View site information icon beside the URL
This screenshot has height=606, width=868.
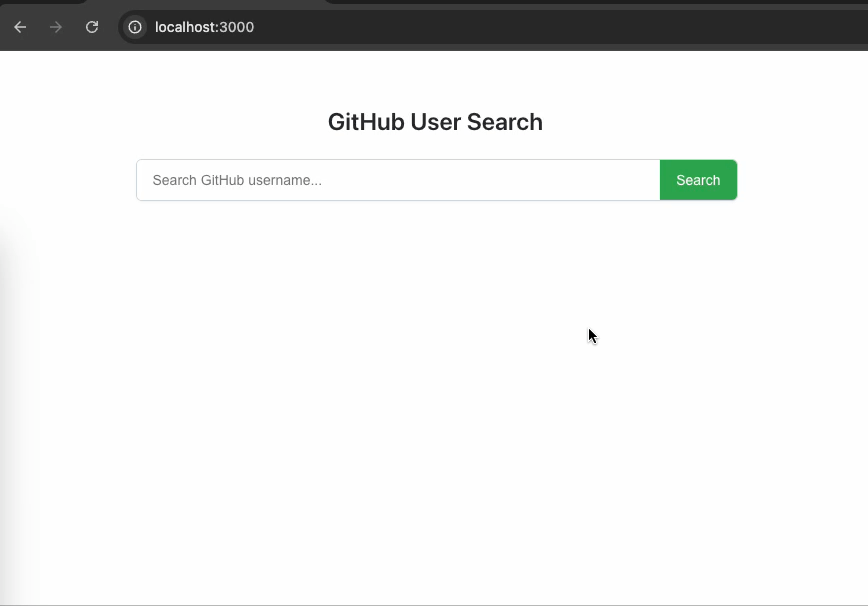click(x=135, y=27)
